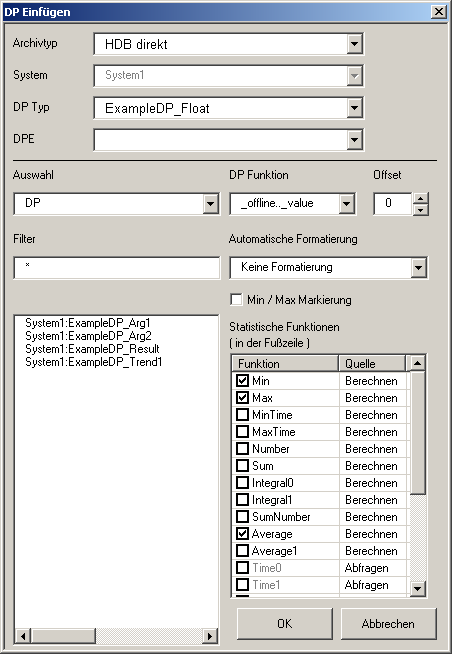Decrease the Offset value with down arrow
Image resolution: width=452 pixels, height=654 pixels.
coord(420,209)
